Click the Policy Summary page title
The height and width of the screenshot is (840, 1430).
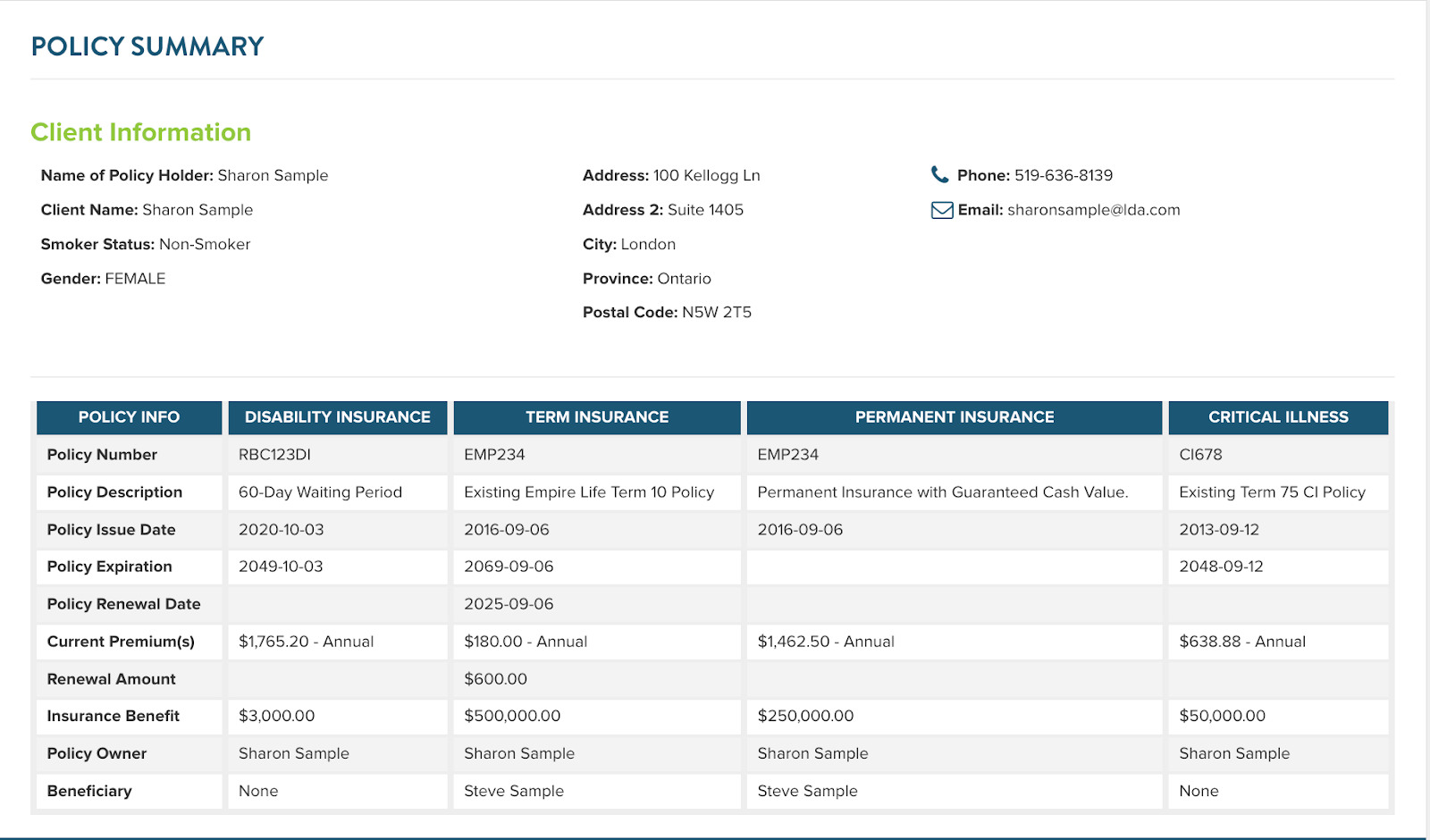[147, 46]
